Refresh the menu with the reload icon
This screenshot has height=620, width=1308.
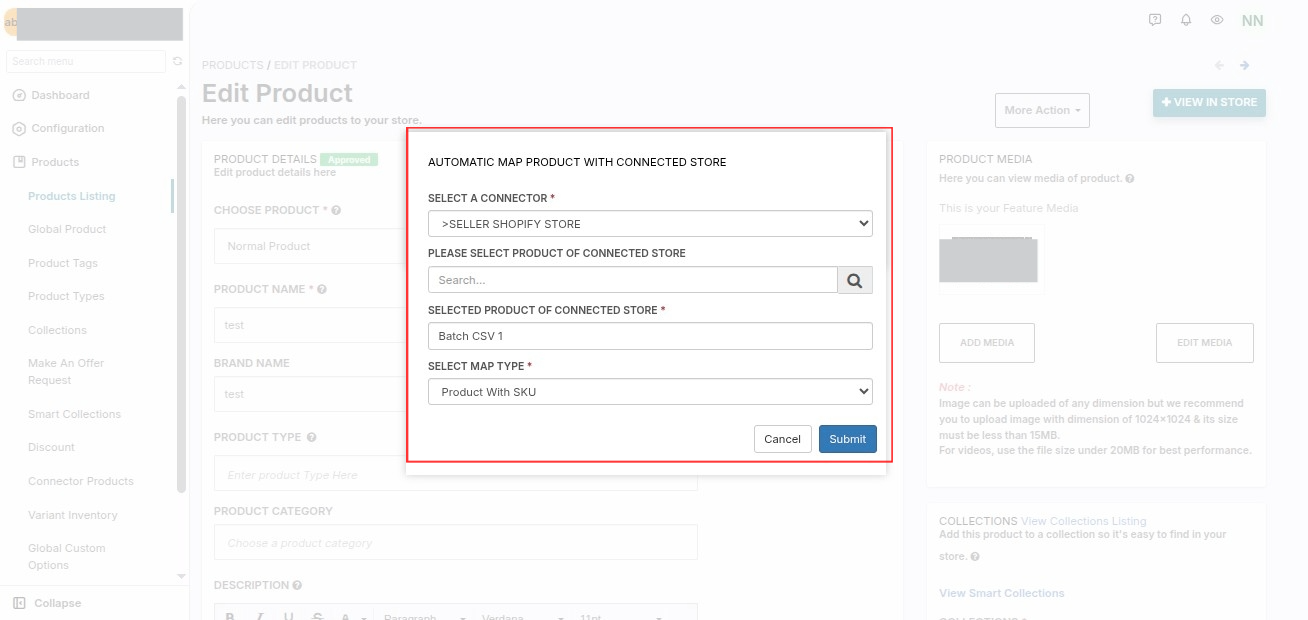pos(177,61)
